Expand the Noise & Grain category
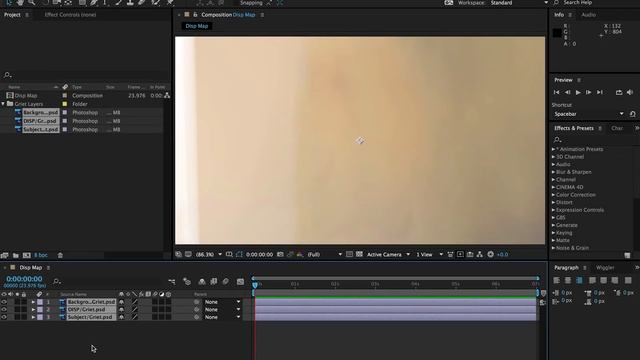 tap(553, 248)
